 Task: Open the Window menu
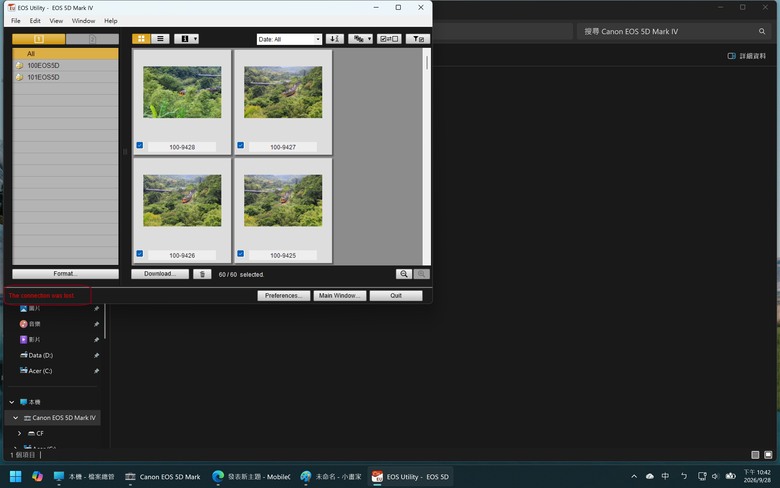[x=83, y=21]
